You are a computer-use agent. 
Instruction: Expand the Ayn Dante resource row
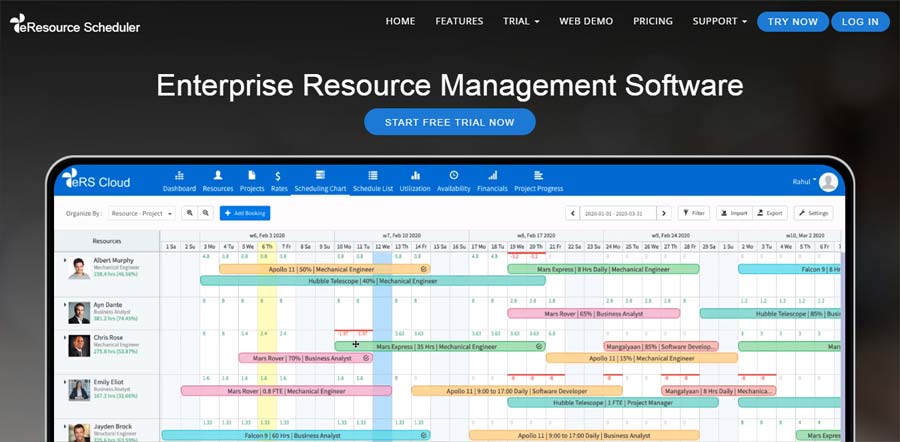(65, 304)
